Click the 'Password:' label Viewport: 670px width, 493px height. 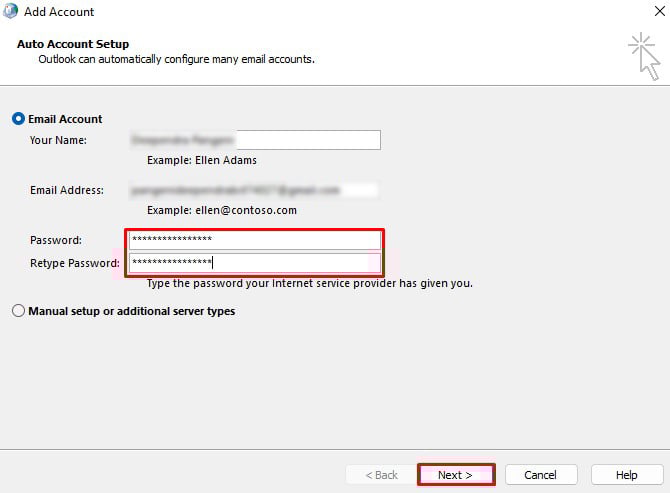click(x=56, y=240)
